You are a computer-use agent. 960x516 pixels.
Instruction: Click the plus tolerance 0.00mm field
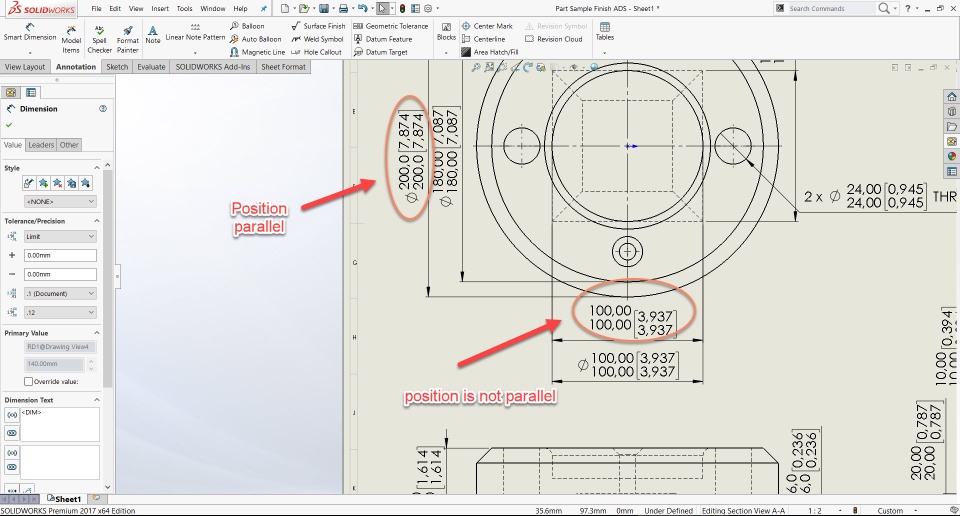[x=60, y=255]
